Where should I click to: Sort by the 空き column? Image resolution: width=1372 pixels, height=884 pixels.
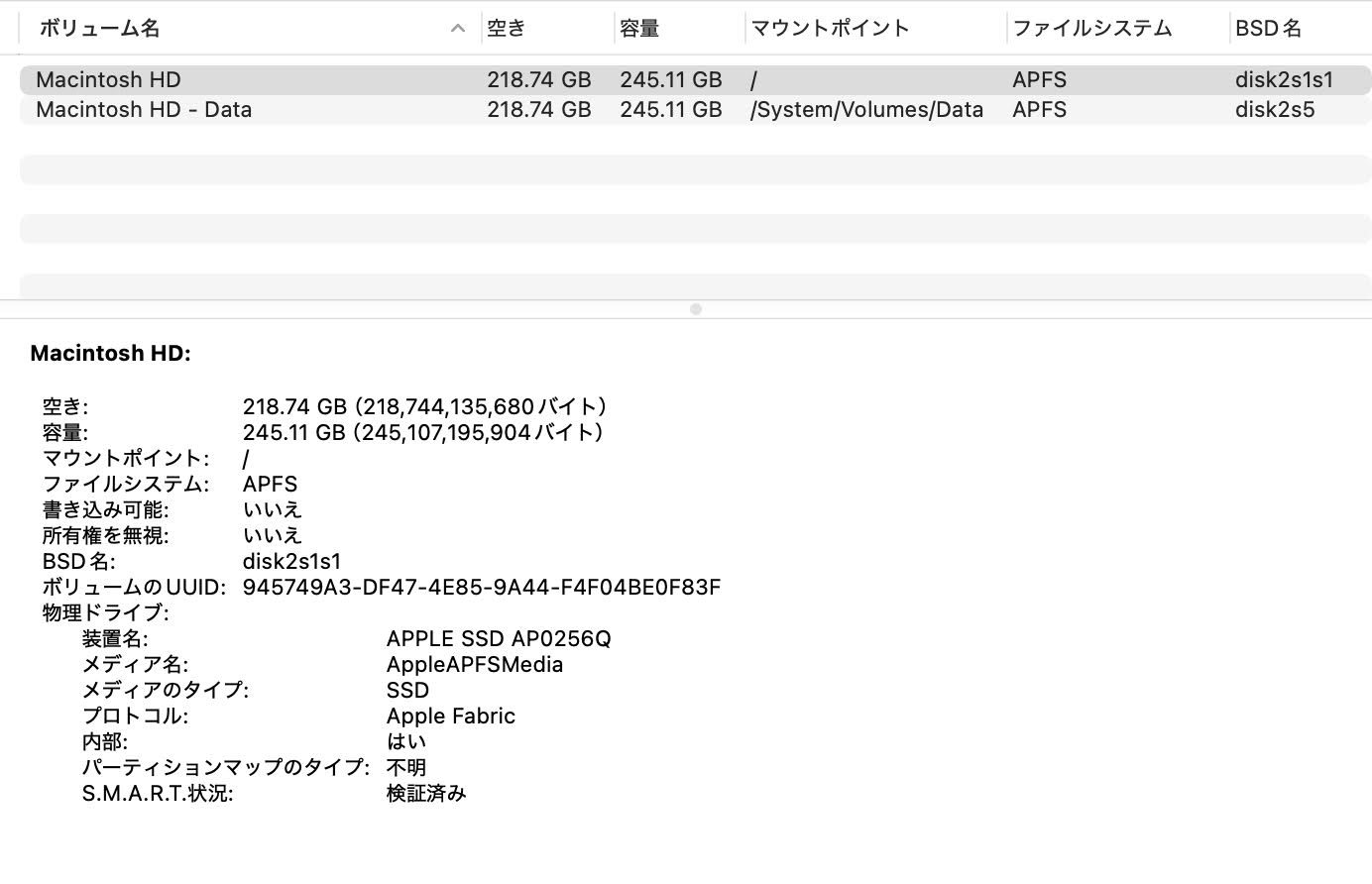(x=506, y=28)
